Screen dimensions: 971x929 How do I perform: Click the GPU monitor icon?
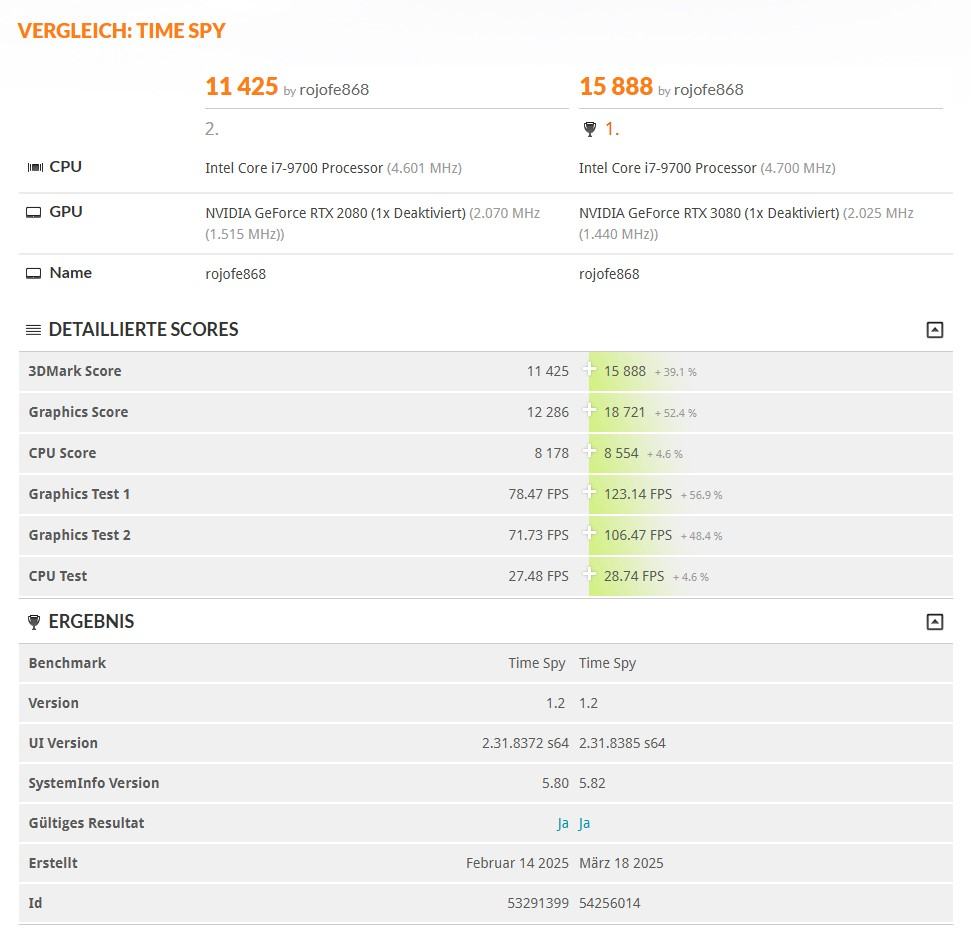click(x=33, y=212)
